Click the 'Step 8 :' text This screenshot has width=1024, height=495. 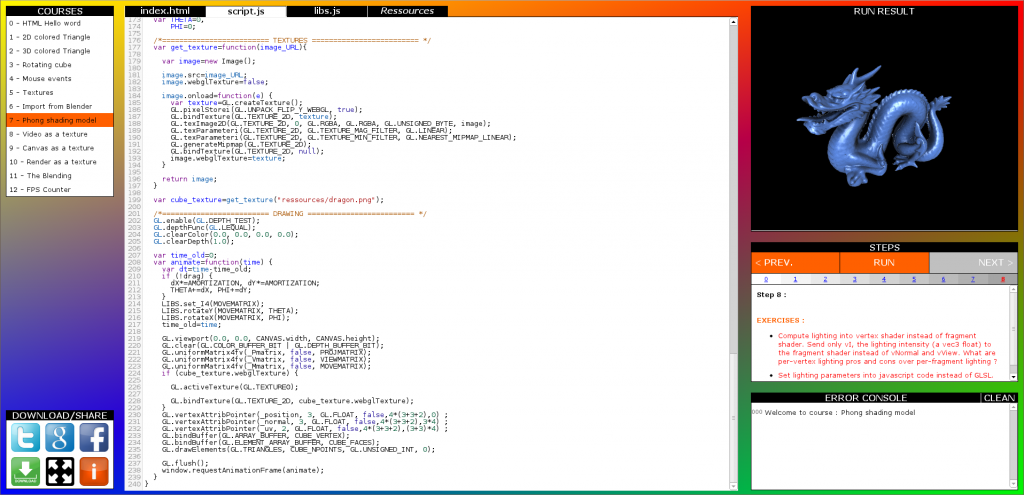(771, 295)
